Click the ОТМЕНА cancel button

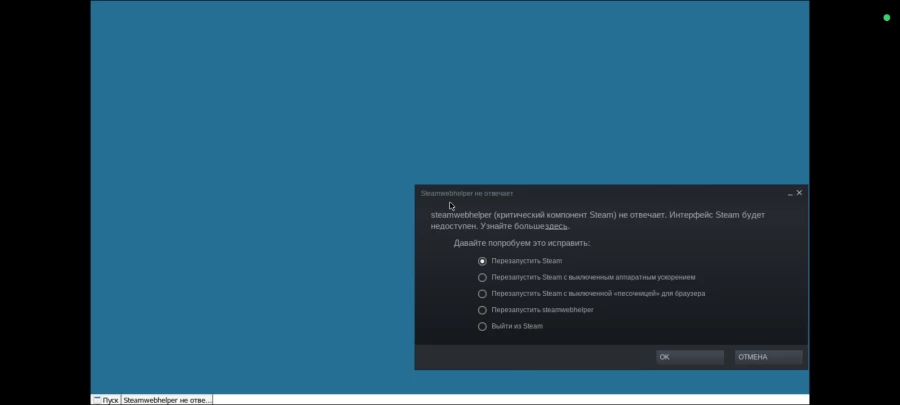[768, 357]
